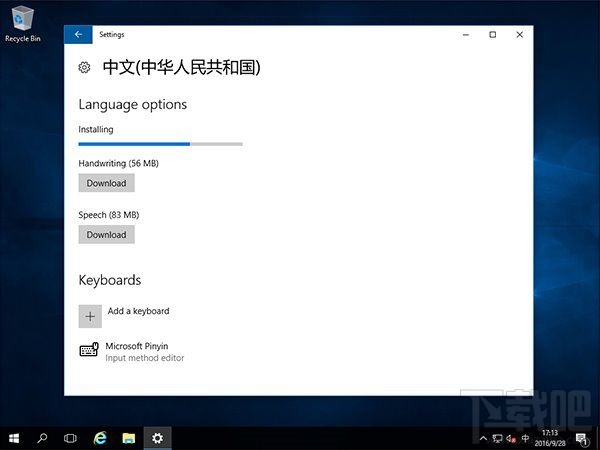Minimize the Settings window

pos(466,35)
